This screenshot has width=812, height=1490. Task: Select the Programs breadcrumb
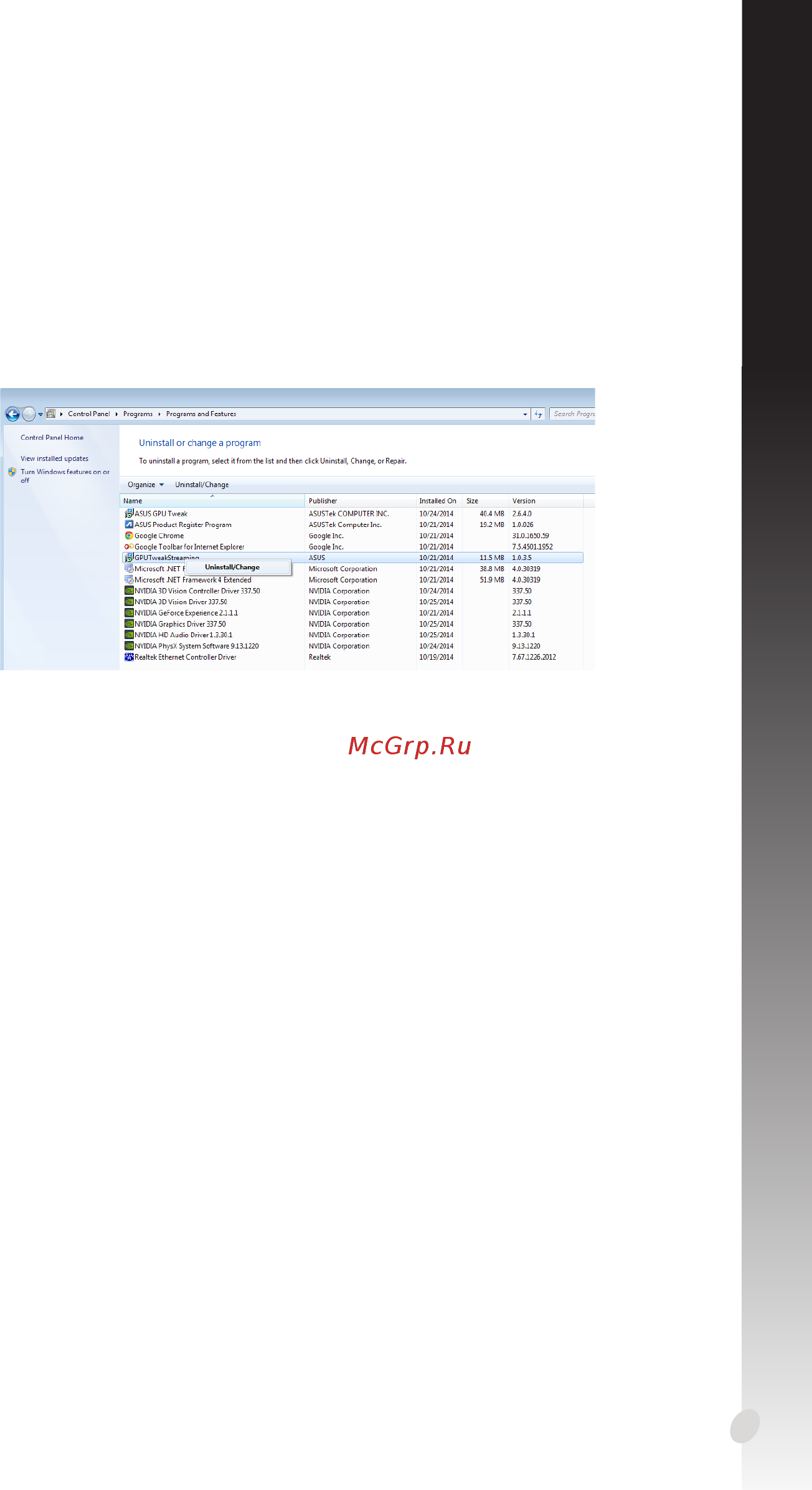point(138,414)
